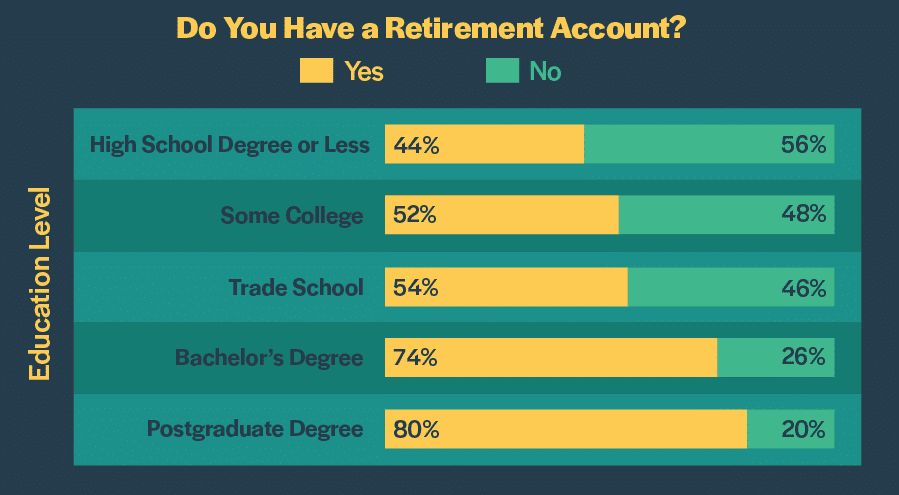
Task: Select the yellow 52% Some College bar
Action: pos(502,215)
